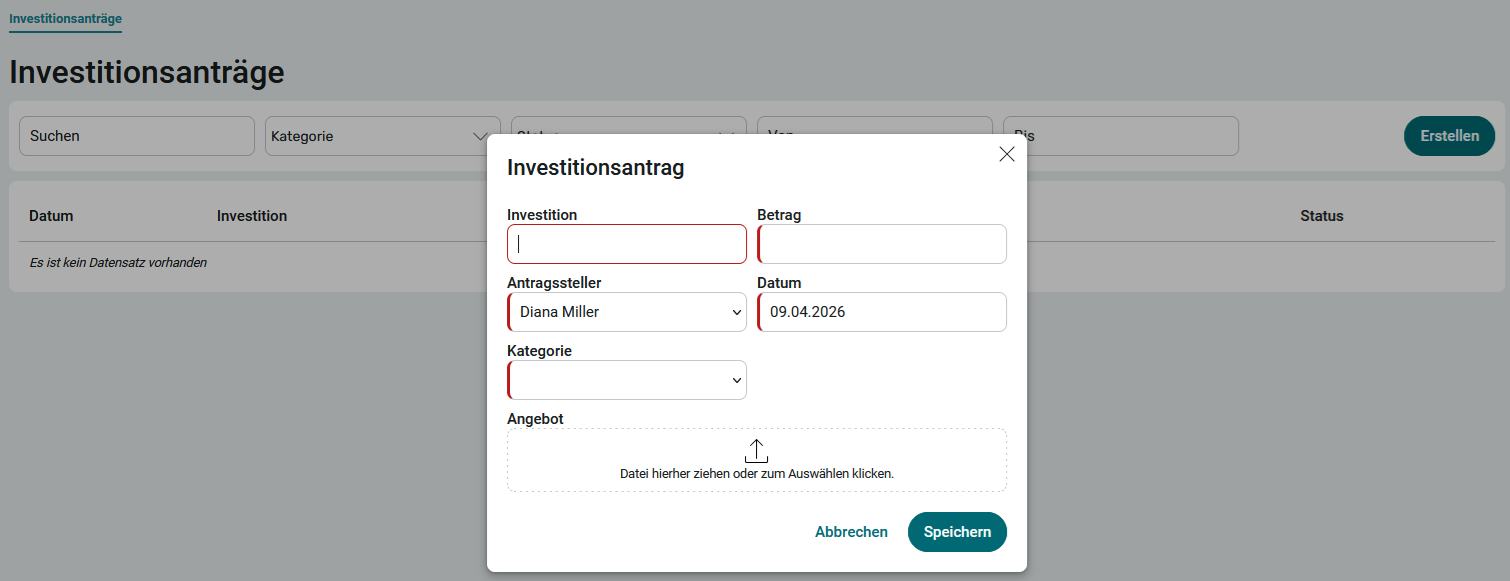
Task: Click the chevron of the Kategorie filter
Action: 480,137
